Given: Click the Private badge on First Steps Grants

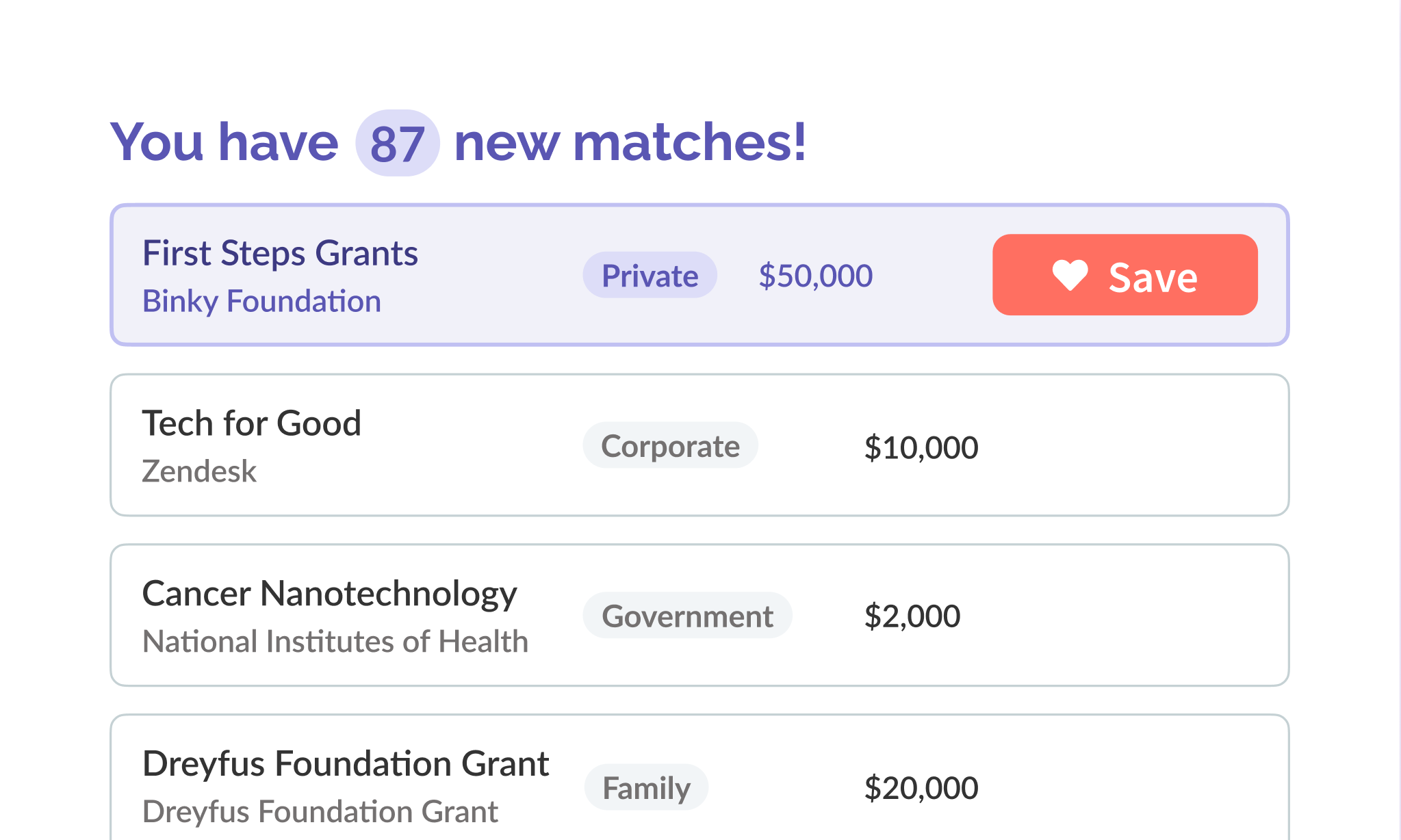Looking at the screenshot, I should tap(649, 275).
